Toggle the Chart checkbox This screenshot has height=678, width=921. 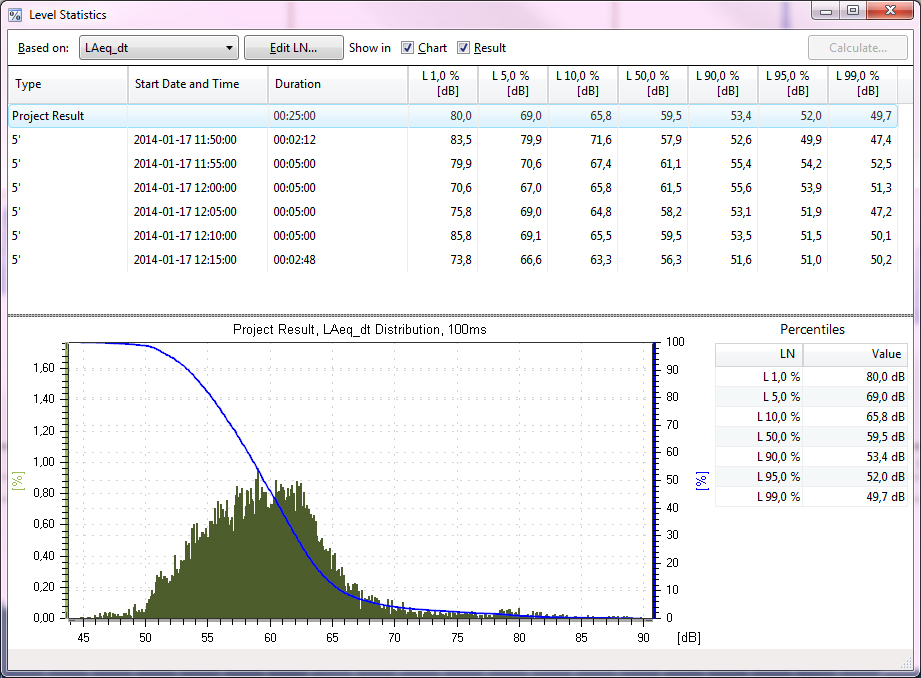[408, 48]
